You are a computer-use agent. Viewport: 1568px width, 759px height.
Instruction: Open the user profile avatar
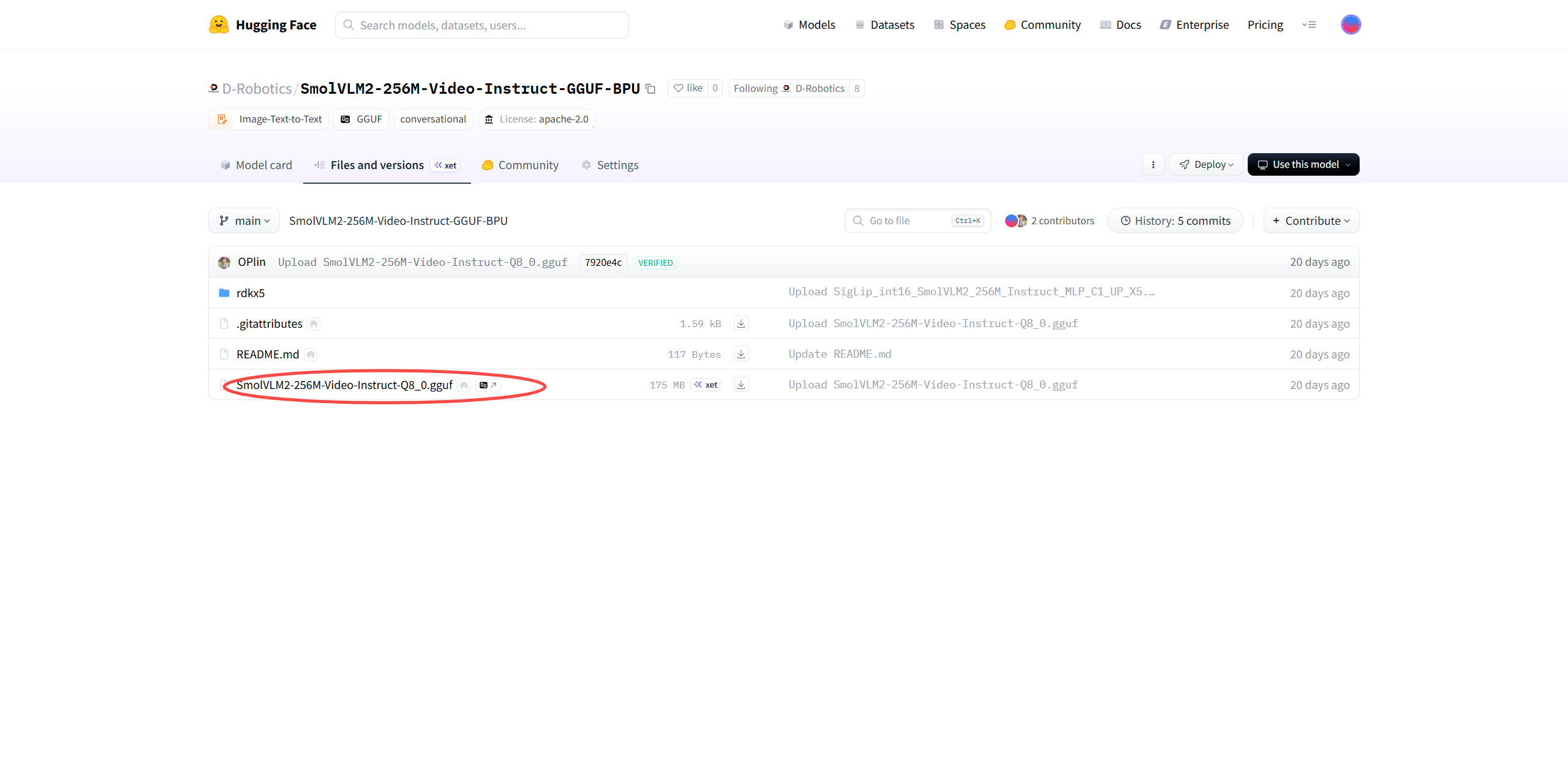coord(1351,25)
